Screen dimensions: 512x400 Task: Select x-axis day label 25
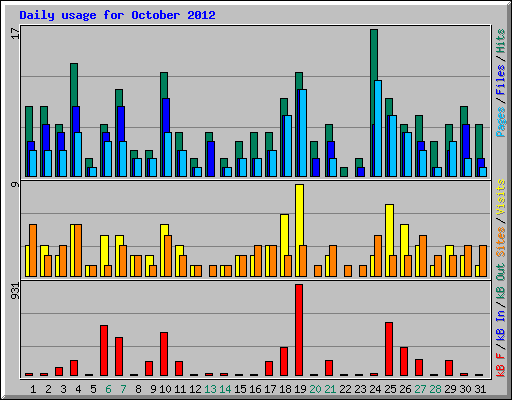[390, 389]
